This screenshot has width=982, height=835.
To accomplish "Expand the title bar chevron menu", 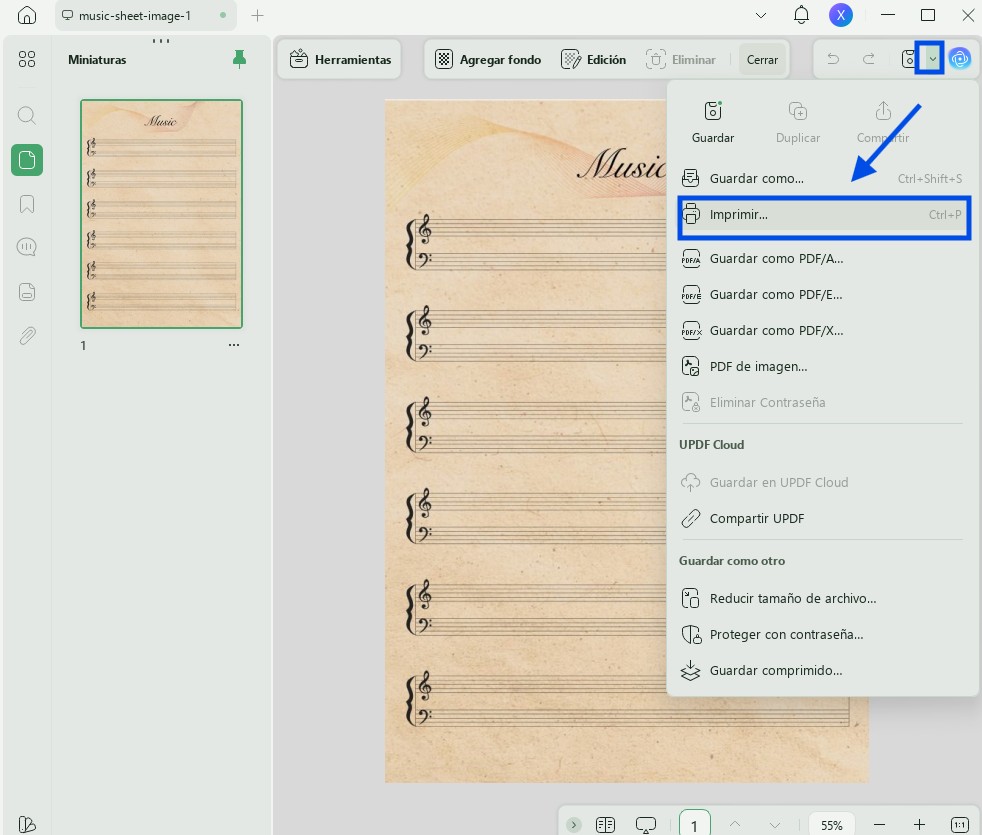I will tap(761, 15).
